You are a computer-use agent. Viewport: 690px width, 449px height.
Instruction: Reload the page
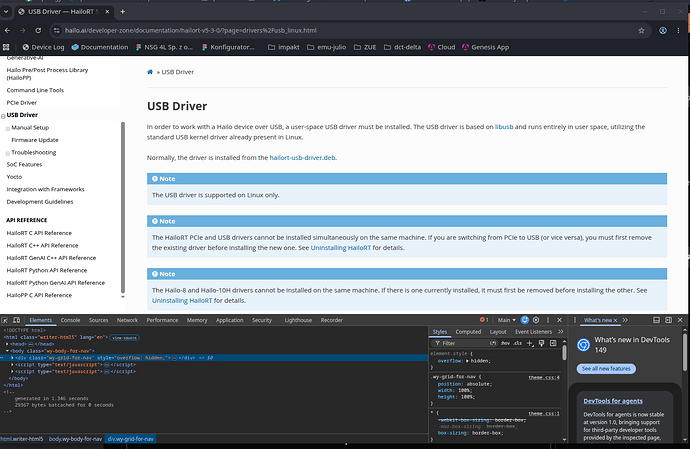[38, 30]
